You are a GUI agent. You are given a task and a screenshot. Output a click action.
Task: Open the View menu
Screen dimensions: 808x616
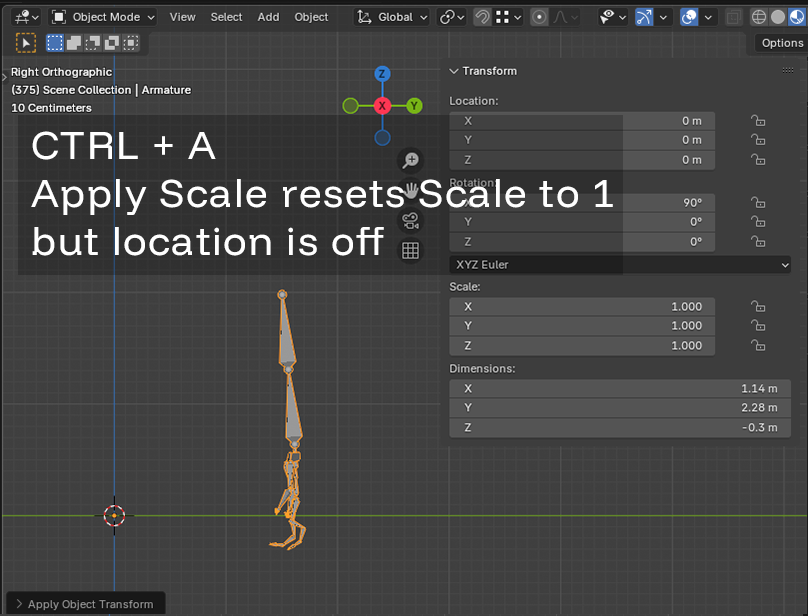point(182,18)
